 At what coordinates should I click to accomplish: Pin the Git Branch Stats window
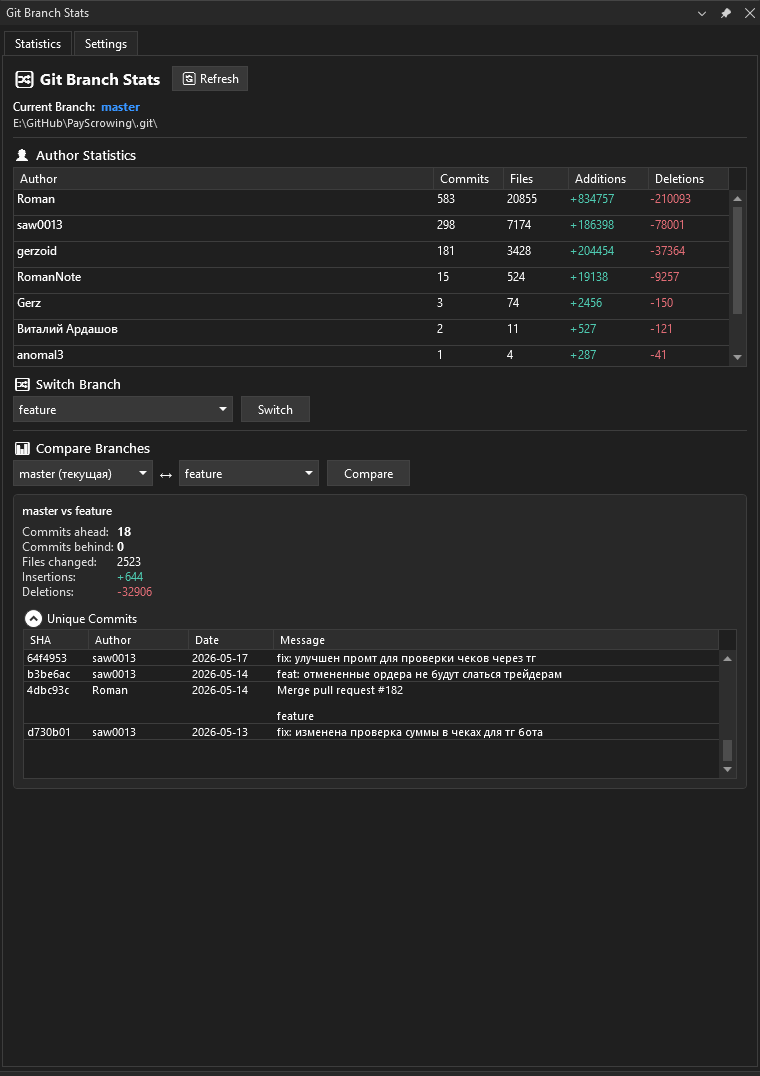point(726,13)
